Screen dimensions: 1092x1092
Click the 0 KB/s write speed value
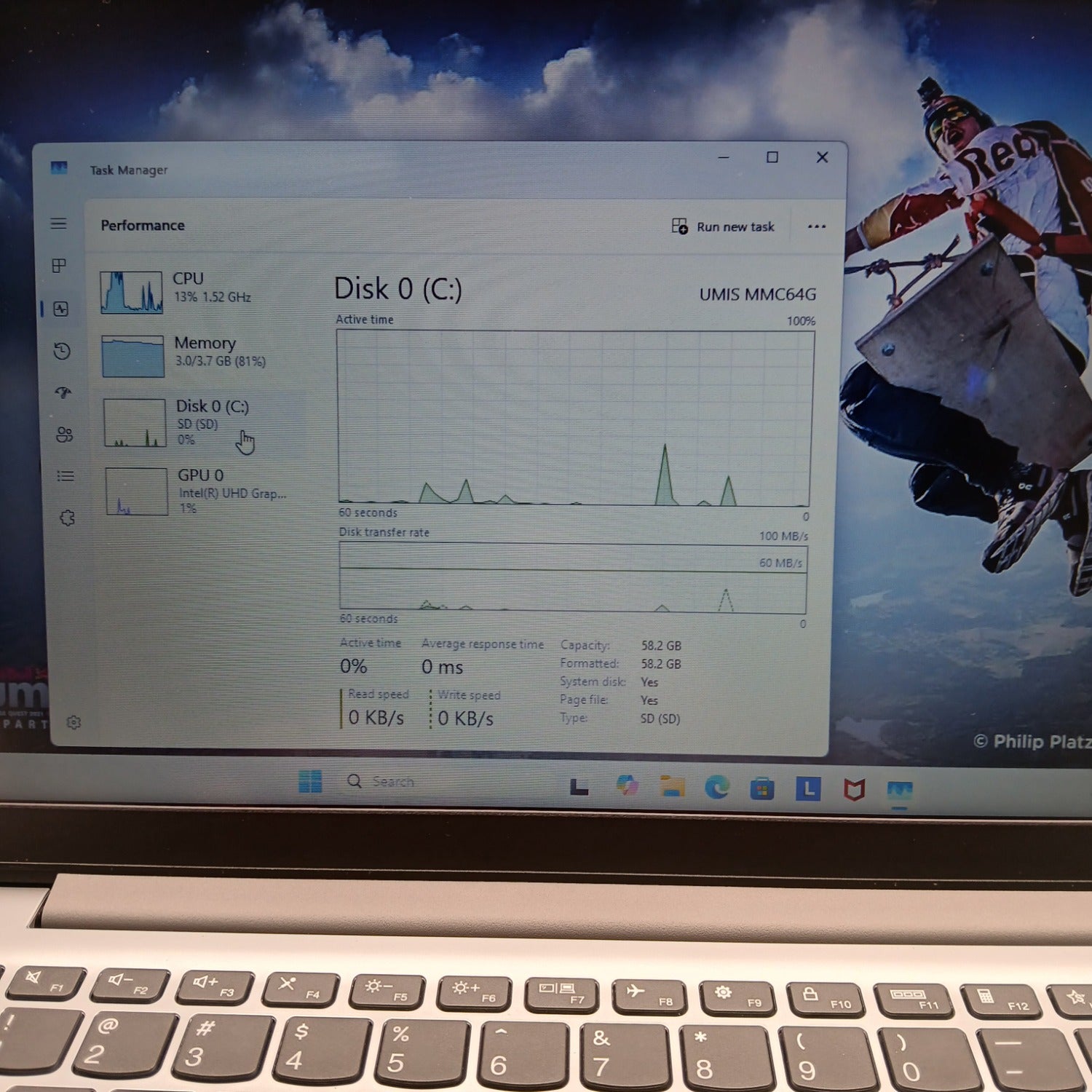[466, 719]
